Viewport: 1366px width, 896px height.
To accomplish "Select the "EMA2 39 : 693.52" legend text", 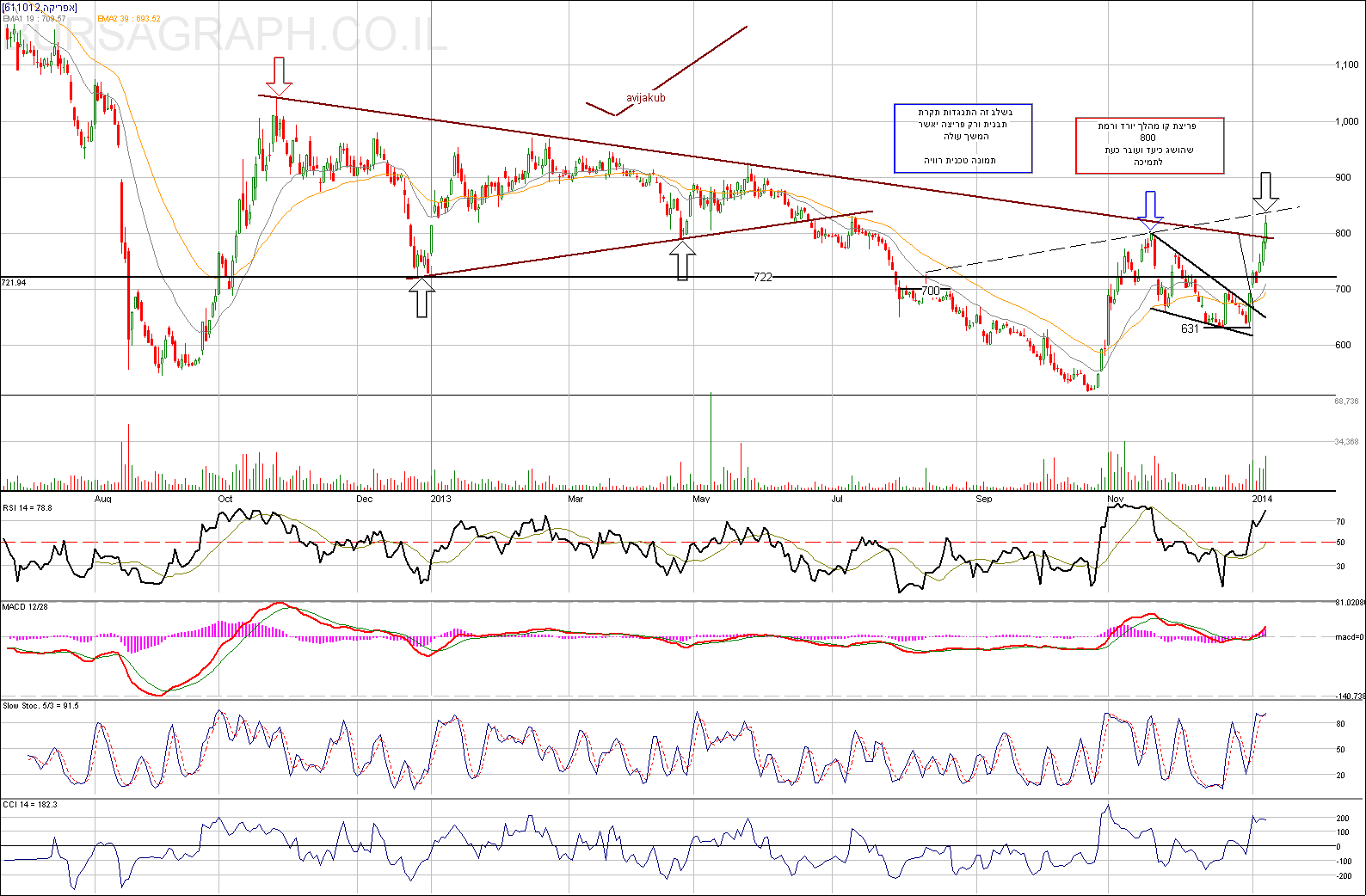I will coord(129,19).
